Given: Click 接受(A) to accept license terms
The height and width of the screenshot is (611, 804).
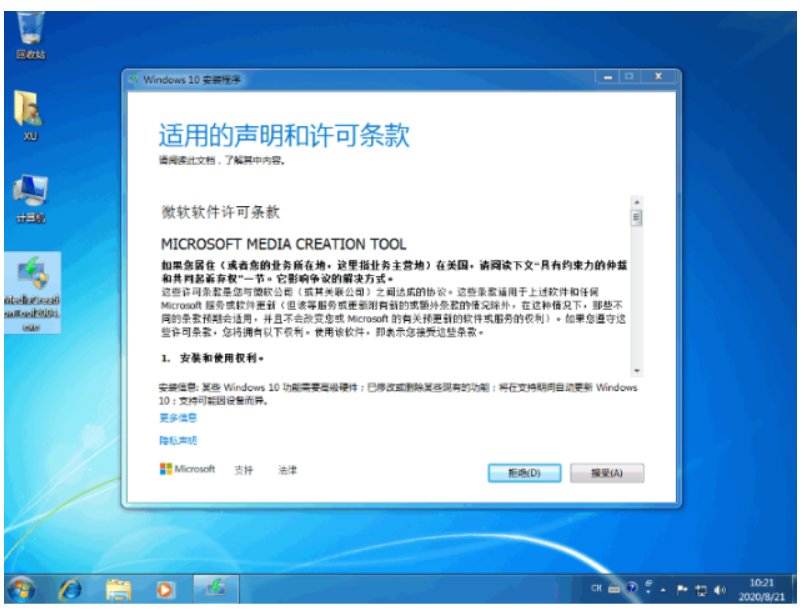Looking at the screenshot, I should coord(607,473).
